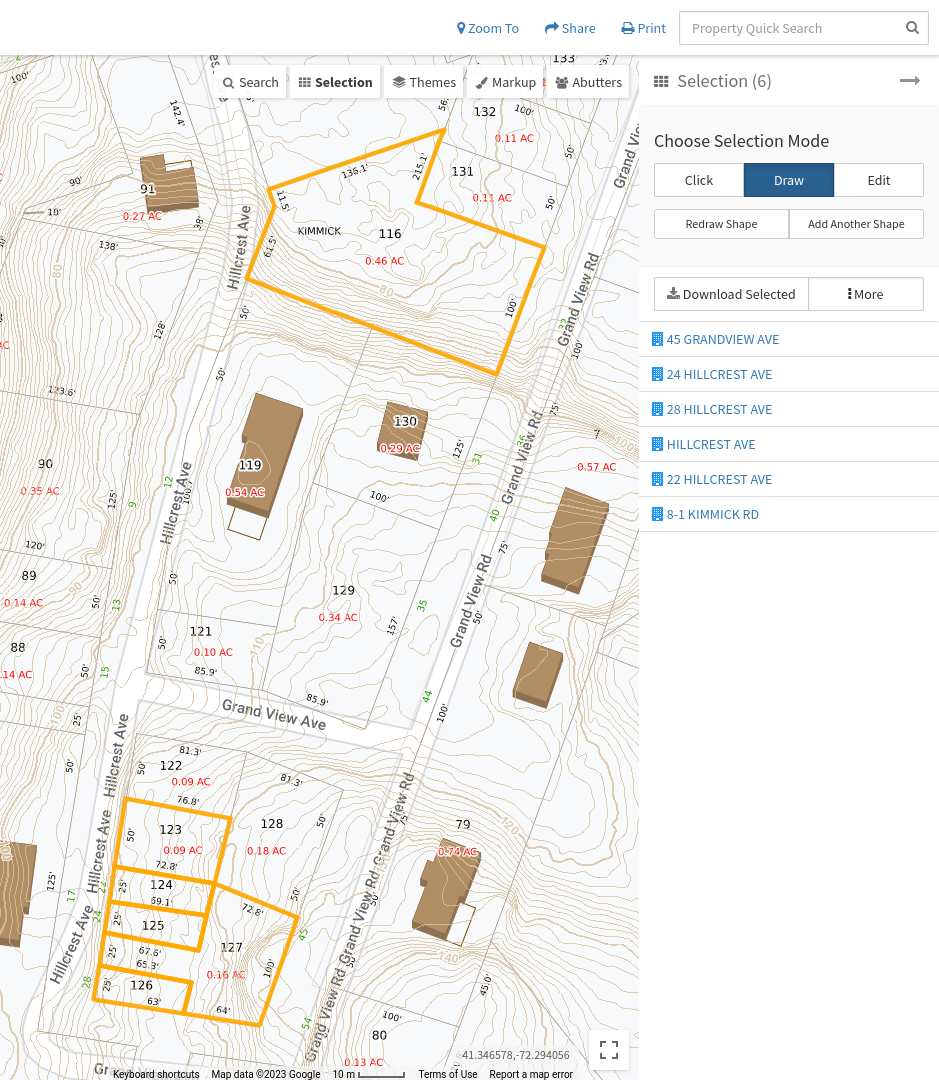
Task: Switch selection mode to Click
Action: (699, 180)
